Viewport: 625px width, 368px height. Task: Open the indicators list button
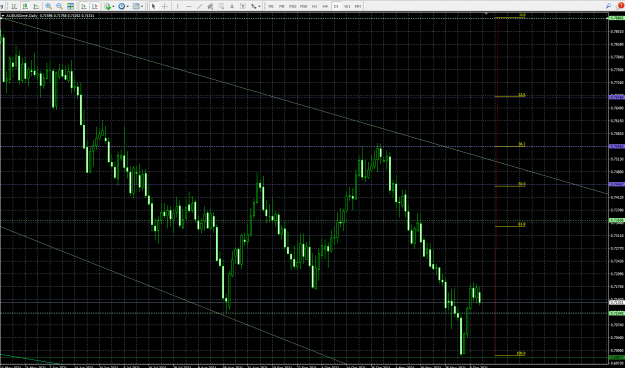pos(107,6)
